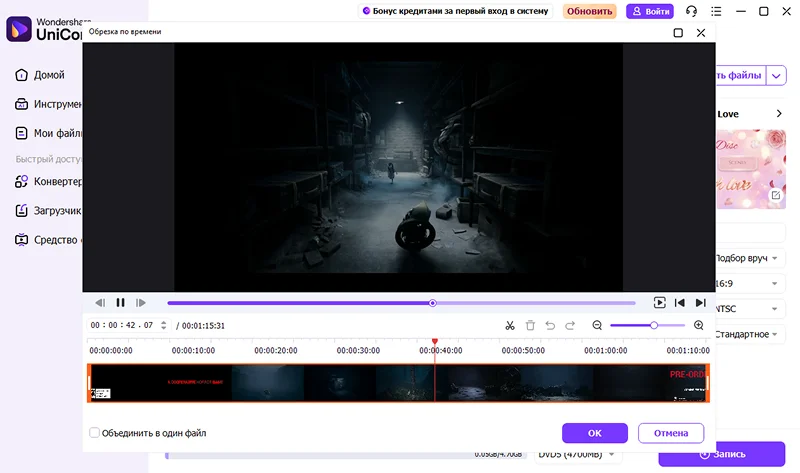Image resolution: width=800 pixels, height=473 pixels.
Task: Click the time stepper arrows
Action: (163, 325)
